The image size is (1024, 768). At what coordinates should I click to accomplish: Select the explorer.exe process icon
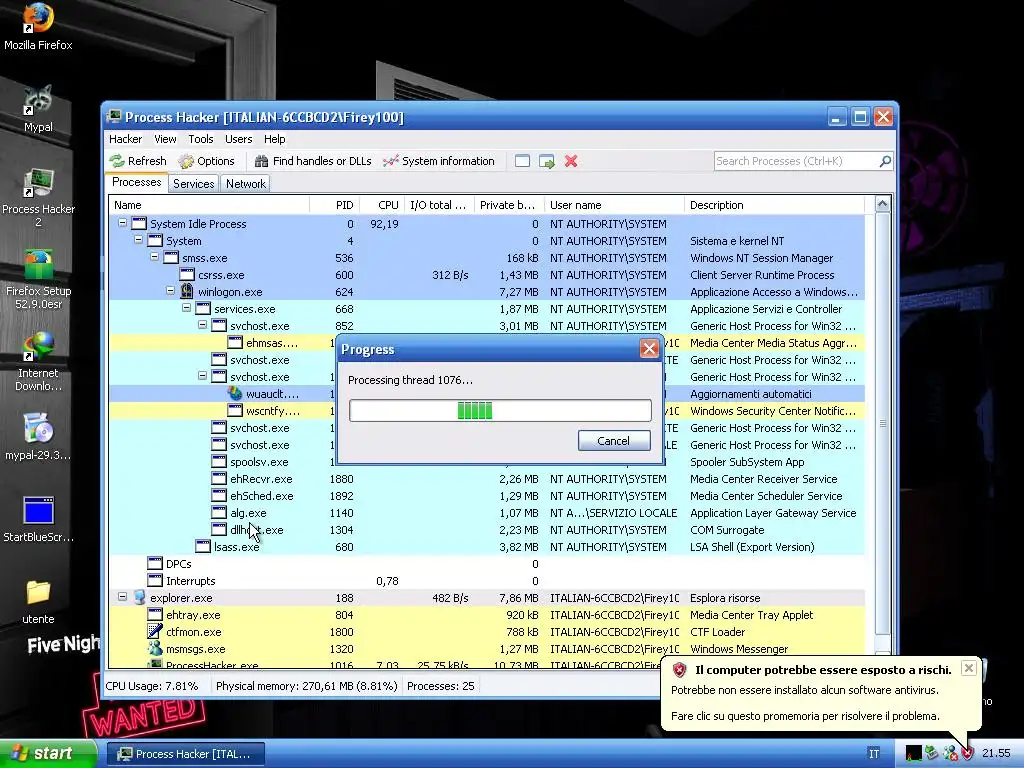(139, 597)
